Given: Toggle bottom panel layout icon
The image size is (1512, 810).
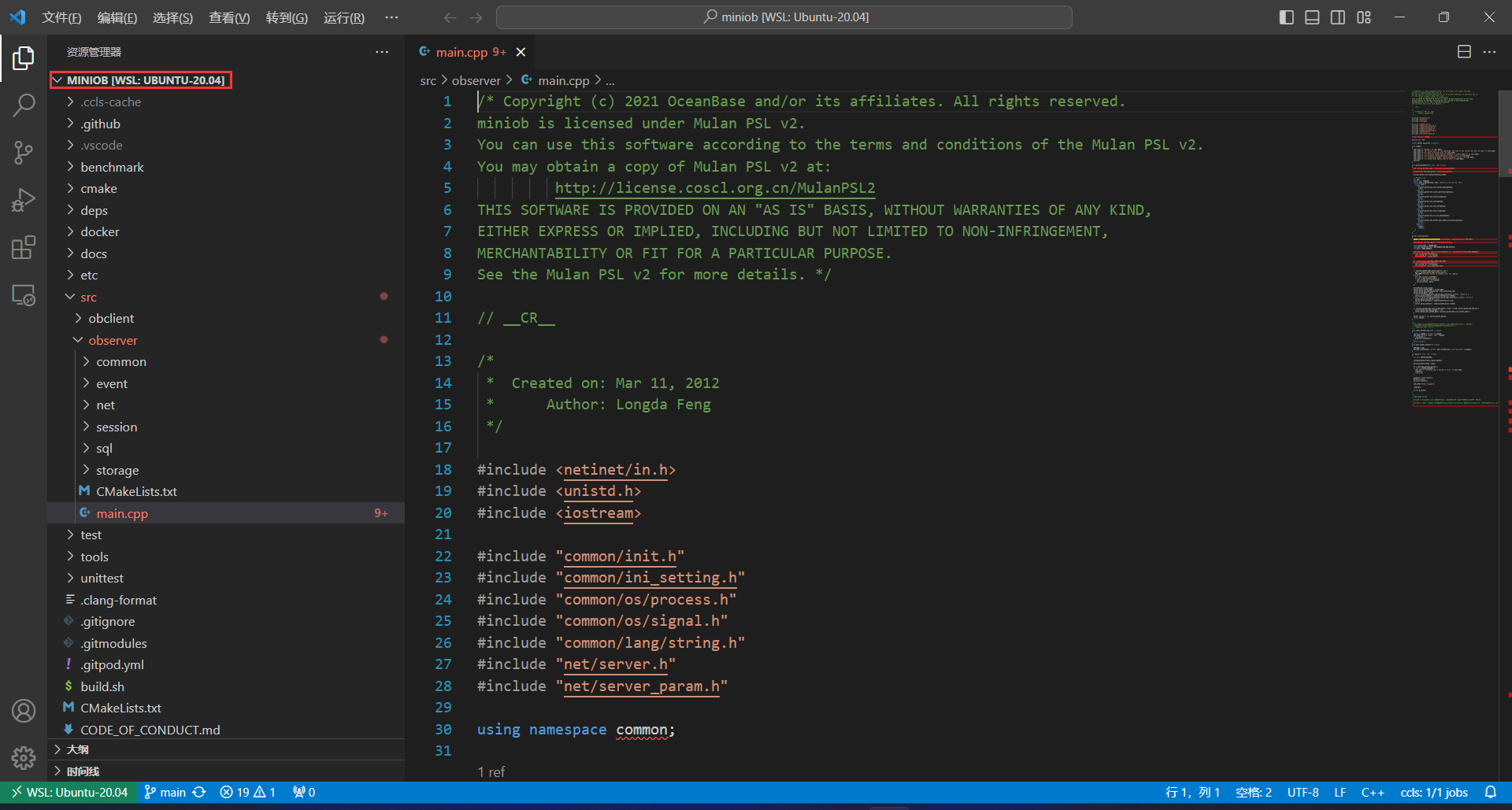Looking at the screenshot, I should click(x=1312, y=17).
